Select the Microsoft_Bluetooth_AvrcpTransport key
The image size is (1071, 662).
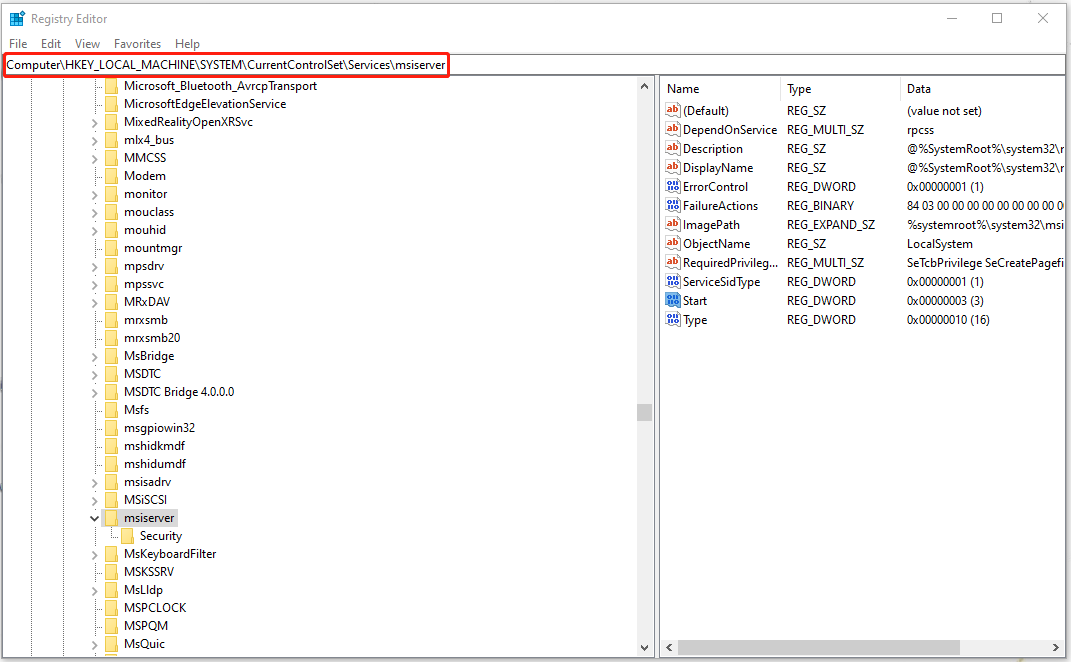pyautogui.click(x=220, y=86)
